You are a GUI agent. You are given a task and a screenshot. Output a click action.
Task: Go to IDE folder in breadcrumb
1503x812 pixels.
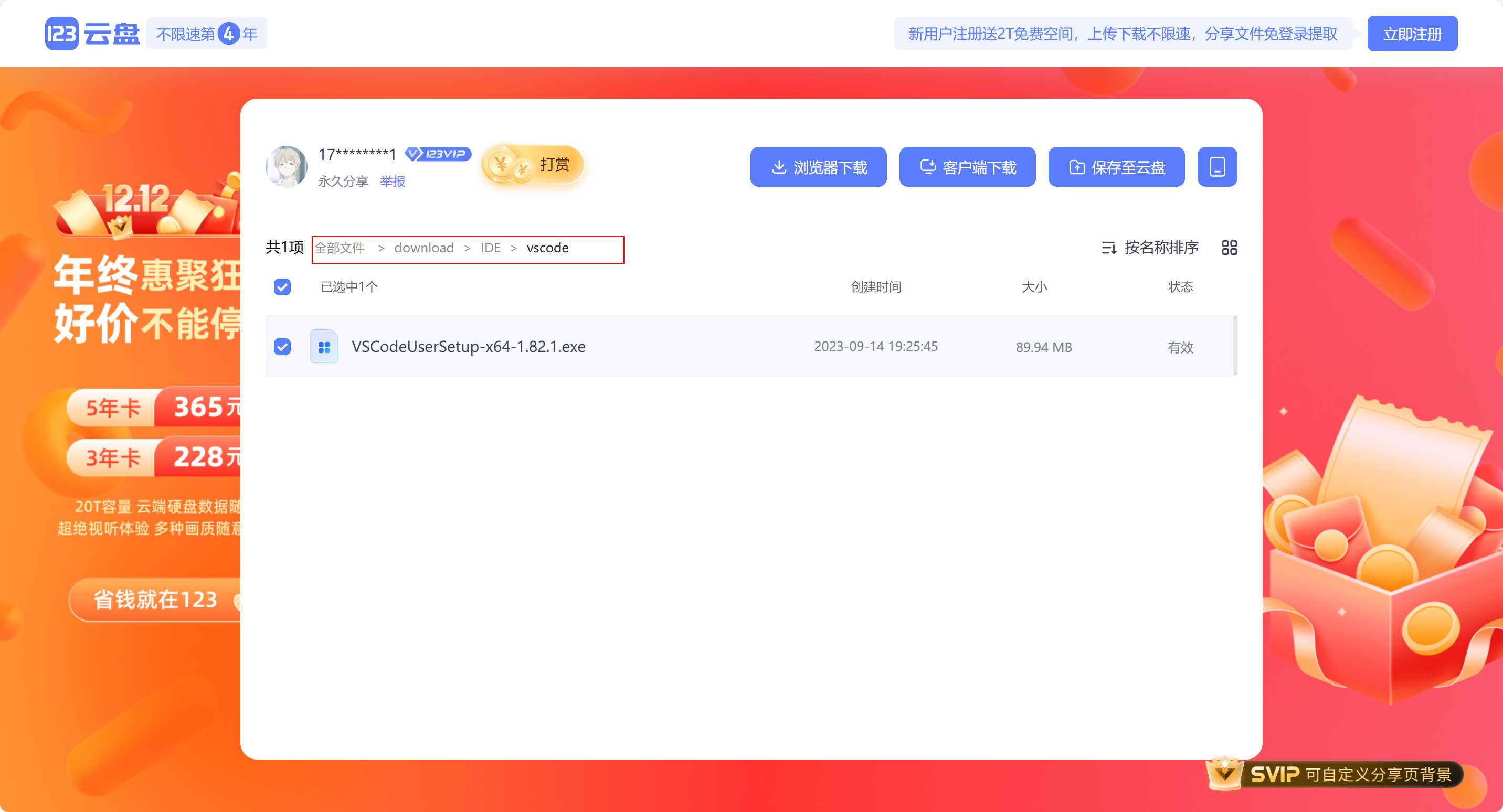(490, 248)
